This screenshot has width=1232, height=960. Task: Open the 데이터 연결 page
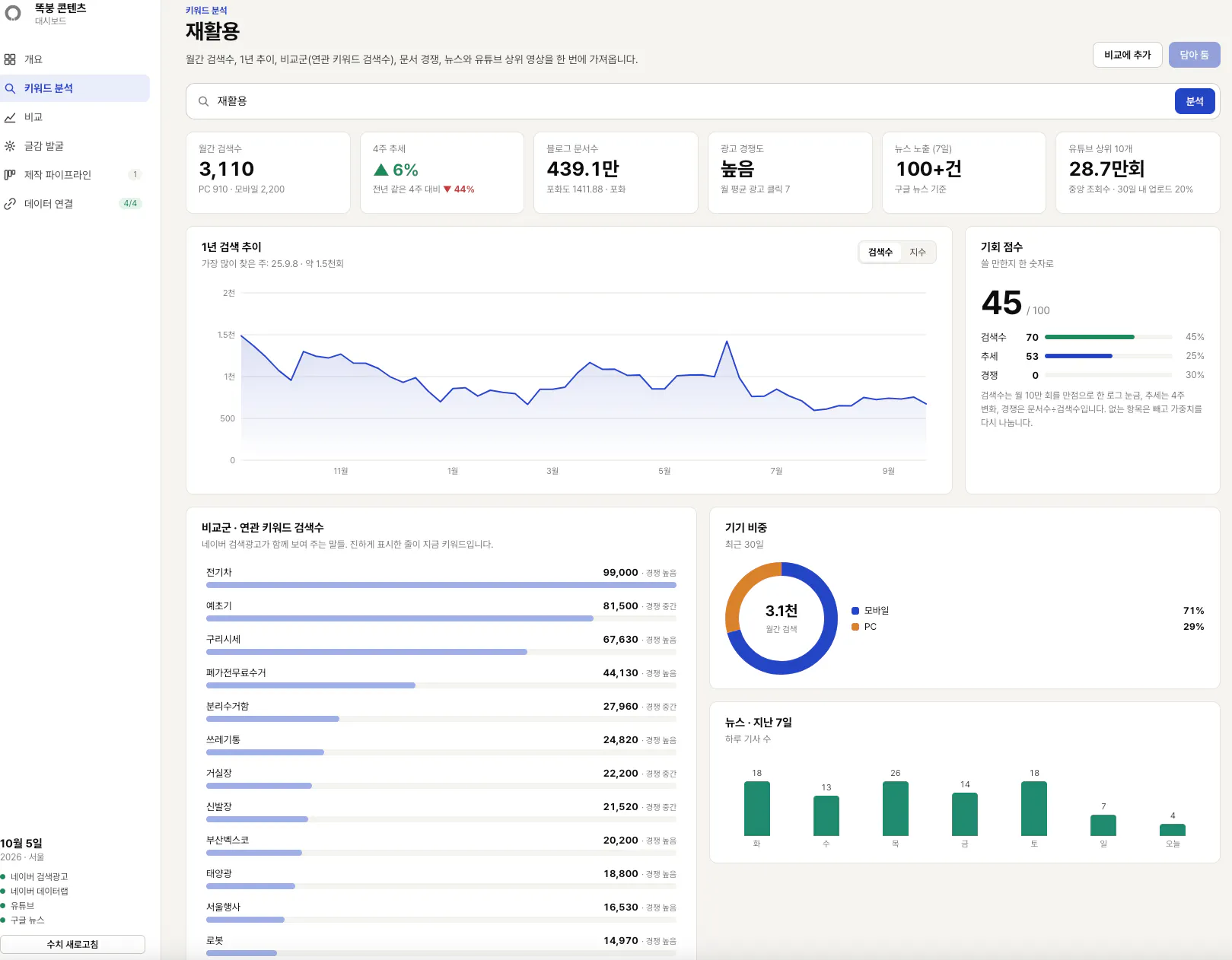point(75,204)
